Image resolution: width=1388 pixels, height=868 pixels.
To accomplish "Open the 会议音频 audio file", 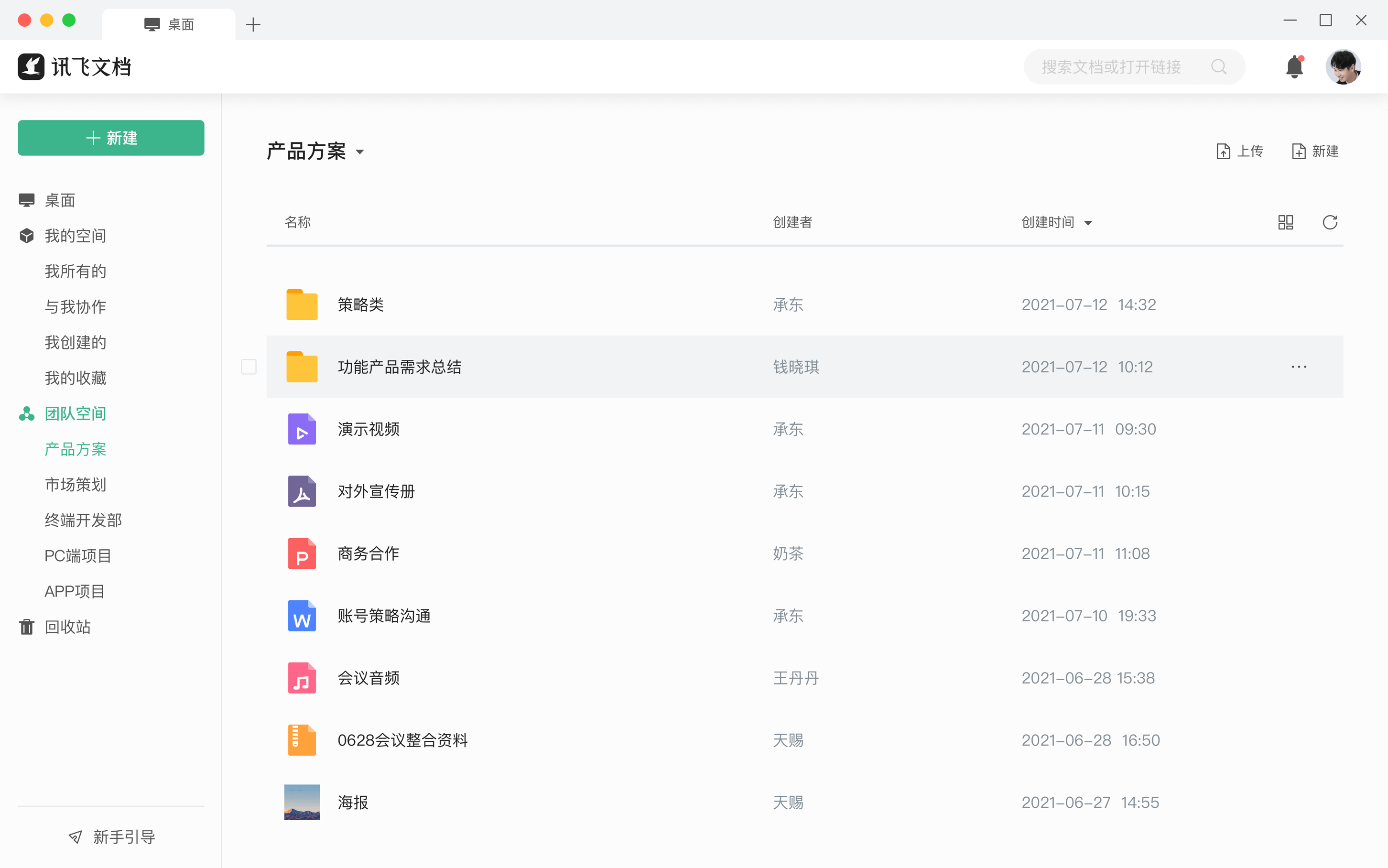I will tap(369, 677).
